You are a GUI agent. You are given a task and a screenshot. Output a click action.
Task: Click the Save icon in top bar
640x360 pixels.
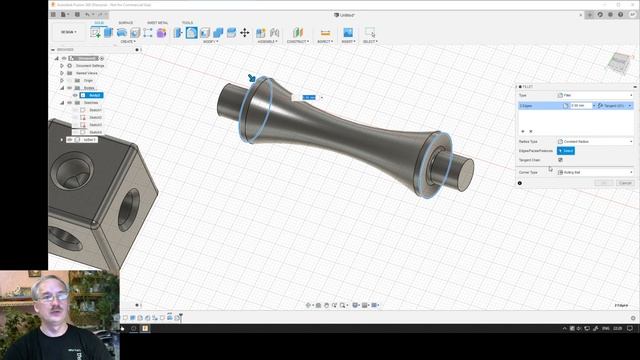pos(77,15)
